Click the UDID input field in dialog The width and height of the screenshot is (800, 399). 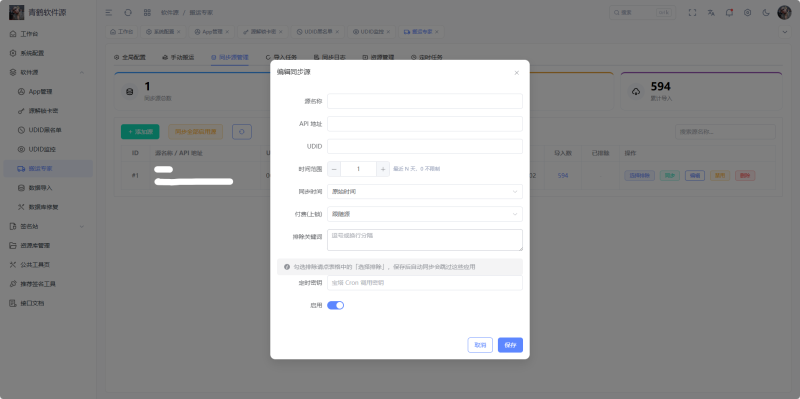point(424,146)
